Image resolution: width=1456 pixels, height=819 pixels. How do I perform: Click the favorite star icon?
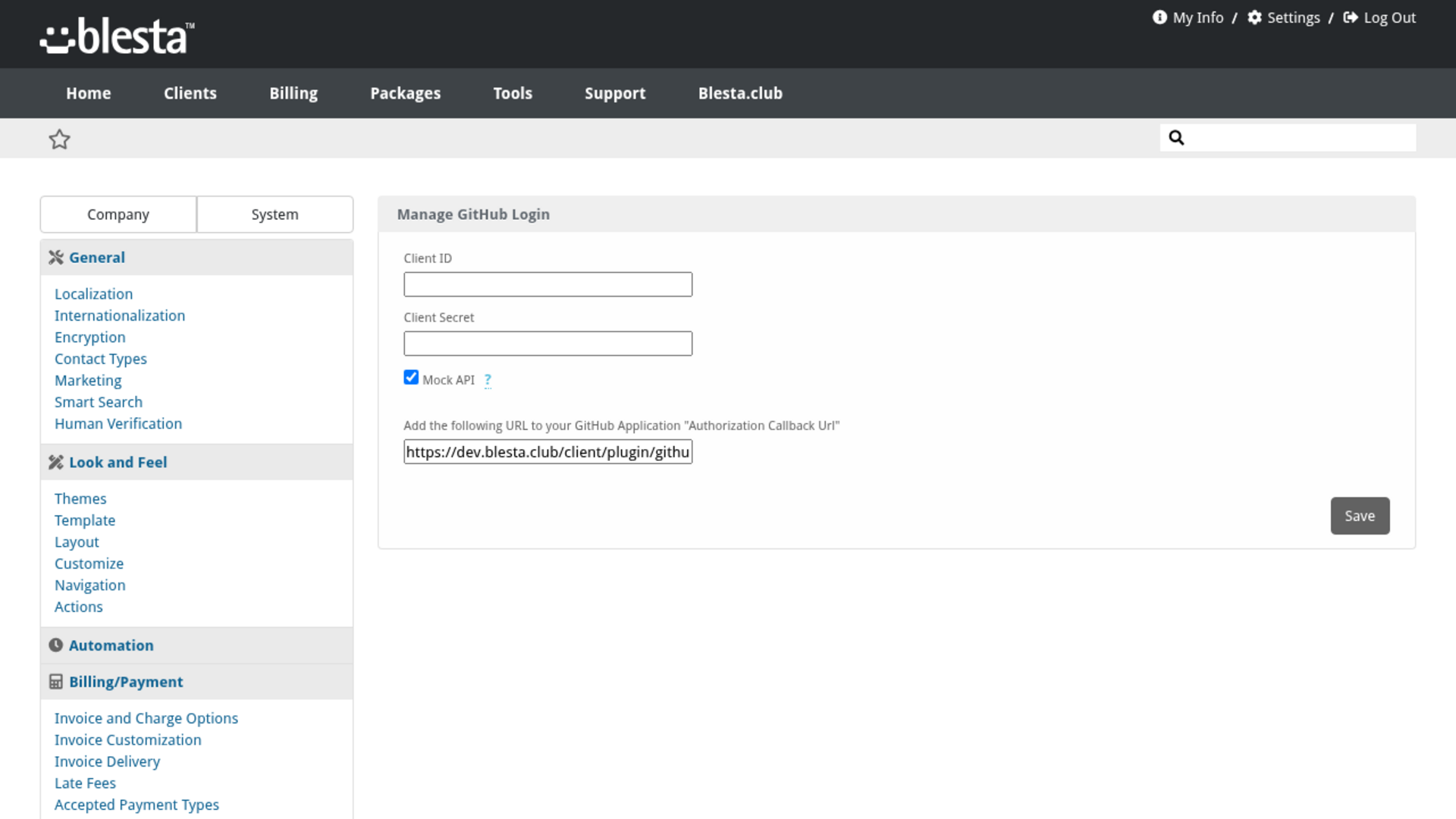point(59,139)
